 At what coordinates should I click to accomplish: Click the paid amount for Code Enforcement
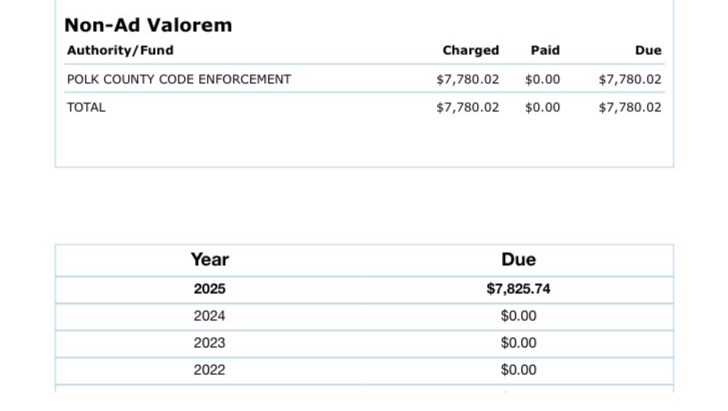click(x=542, y=79)
